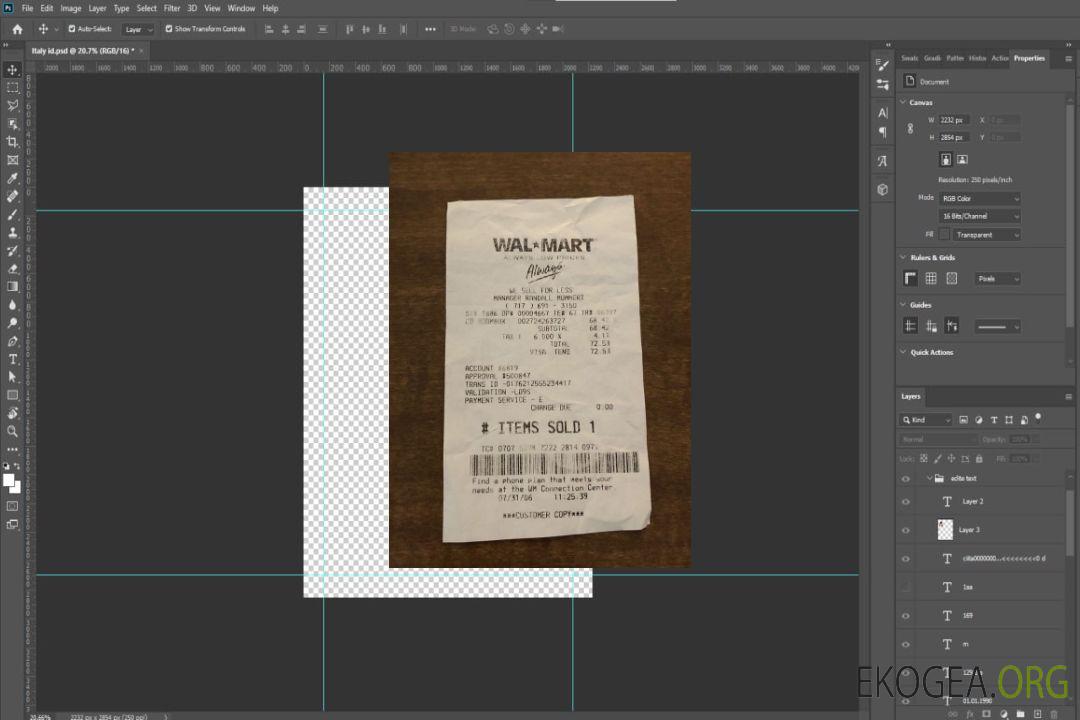Open the Transparent fill dropdown
This screenshot has height=720, width=1080.
986,235
